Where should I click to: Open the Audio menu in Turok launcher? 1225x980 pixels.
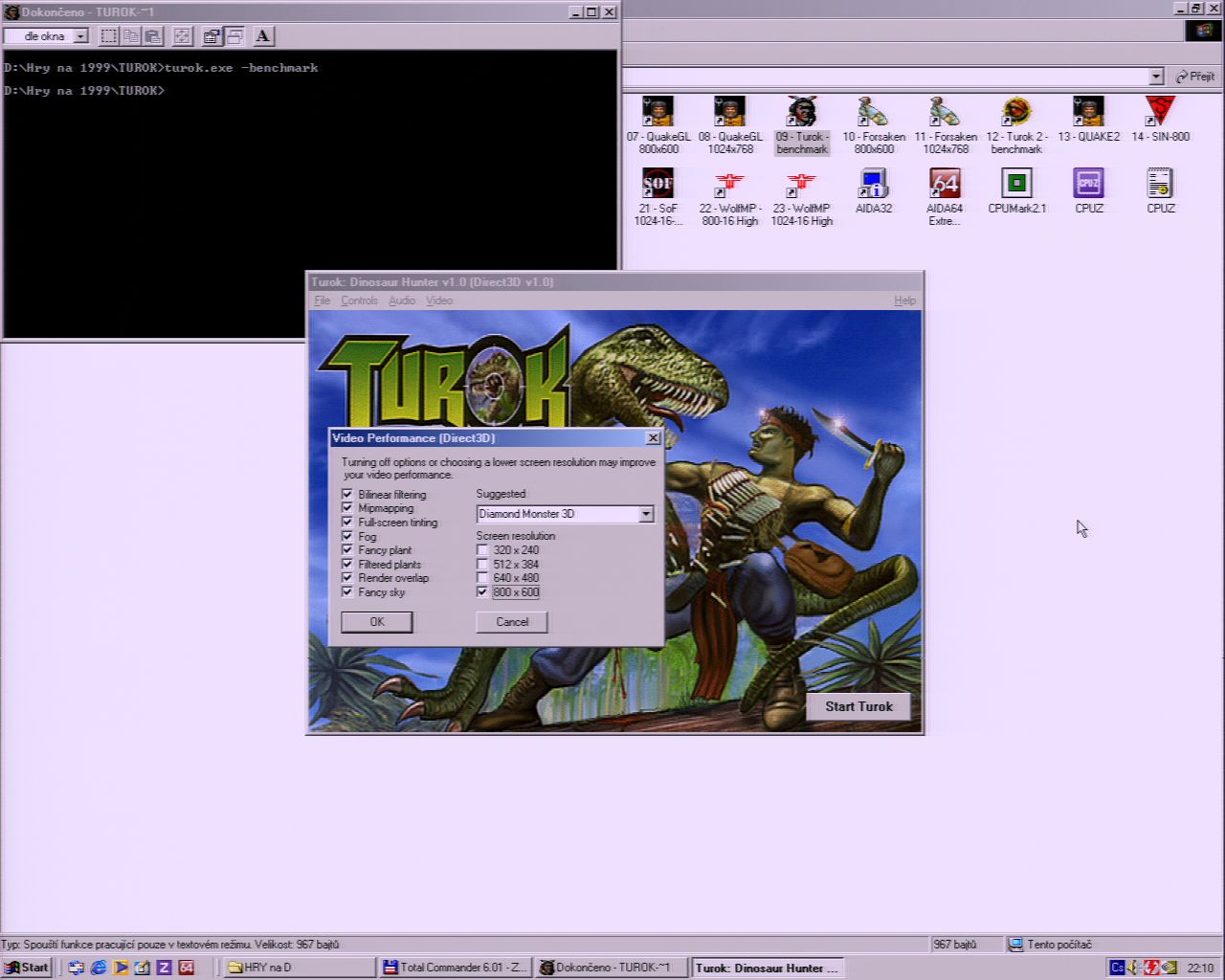click(x=402, y=301)
